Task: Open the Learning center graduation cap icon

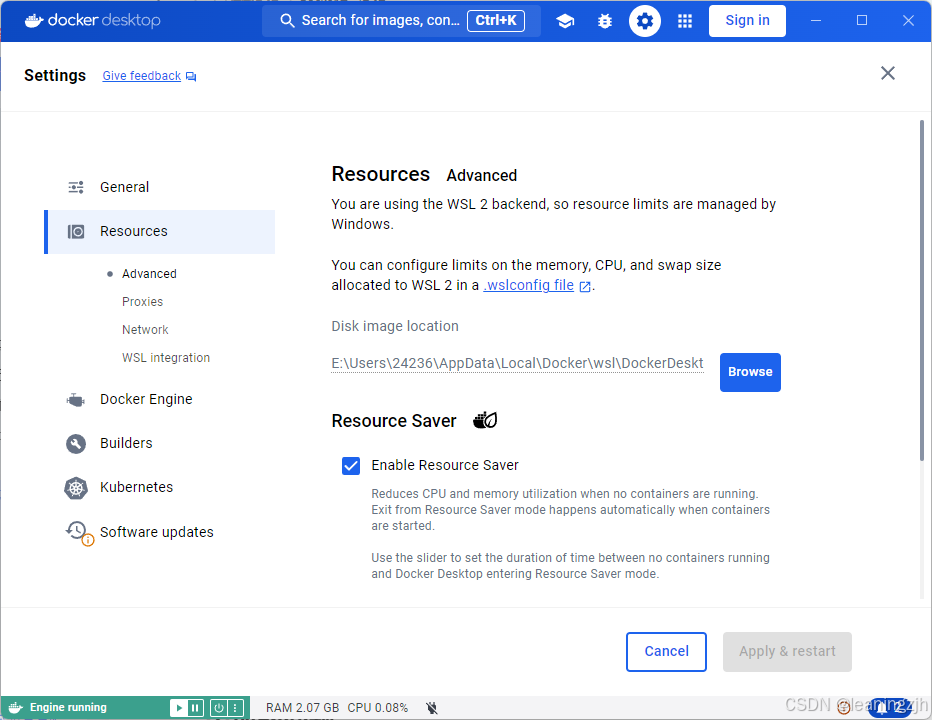Action: (x=565, y=21)
